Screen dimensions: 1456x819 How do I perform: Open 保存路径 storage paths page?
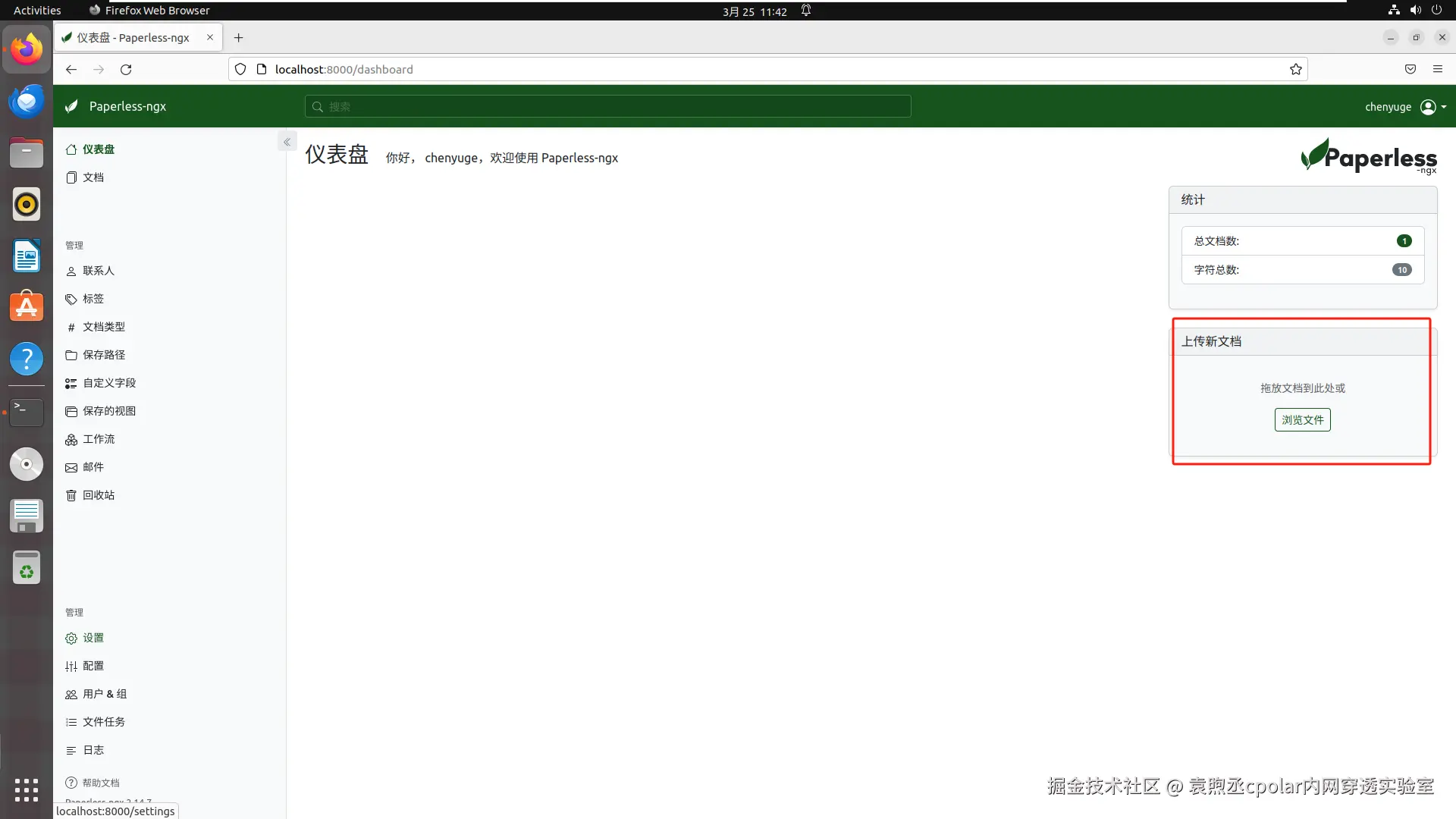pyautogui.click(x=96, y=355)
